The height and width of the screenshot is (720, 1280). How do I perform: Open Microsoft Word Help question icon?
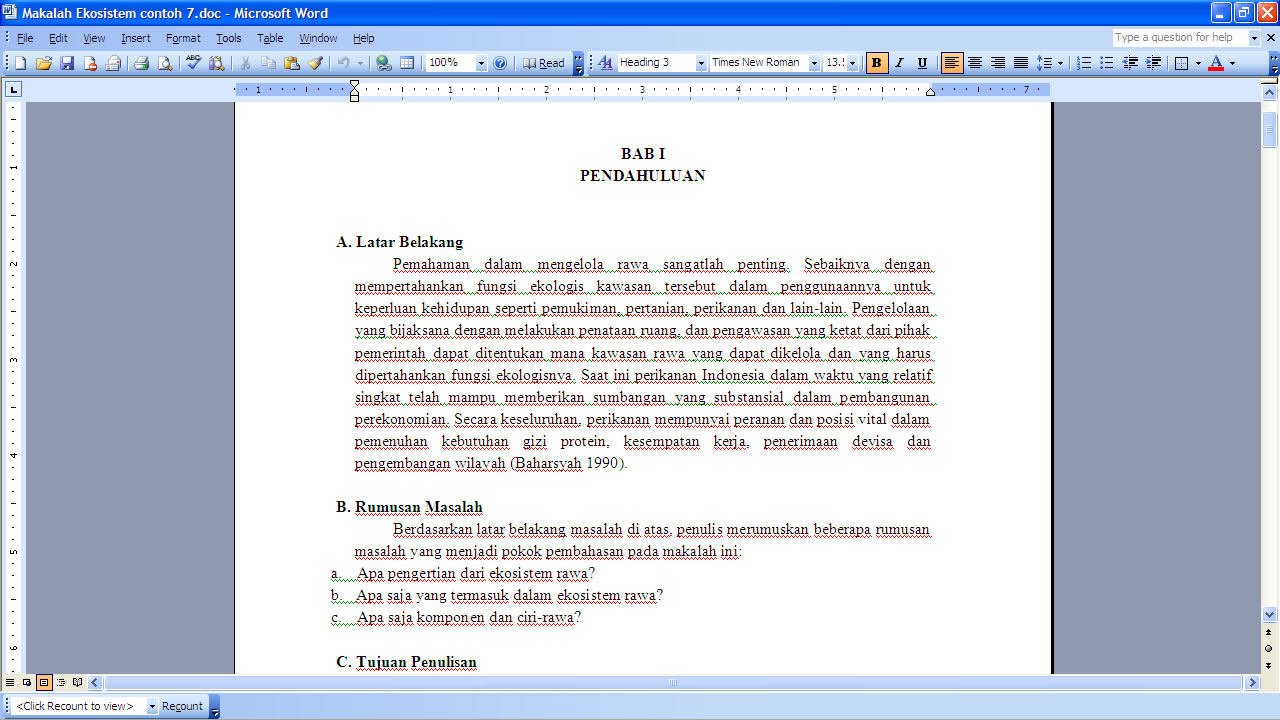[500, 63]
